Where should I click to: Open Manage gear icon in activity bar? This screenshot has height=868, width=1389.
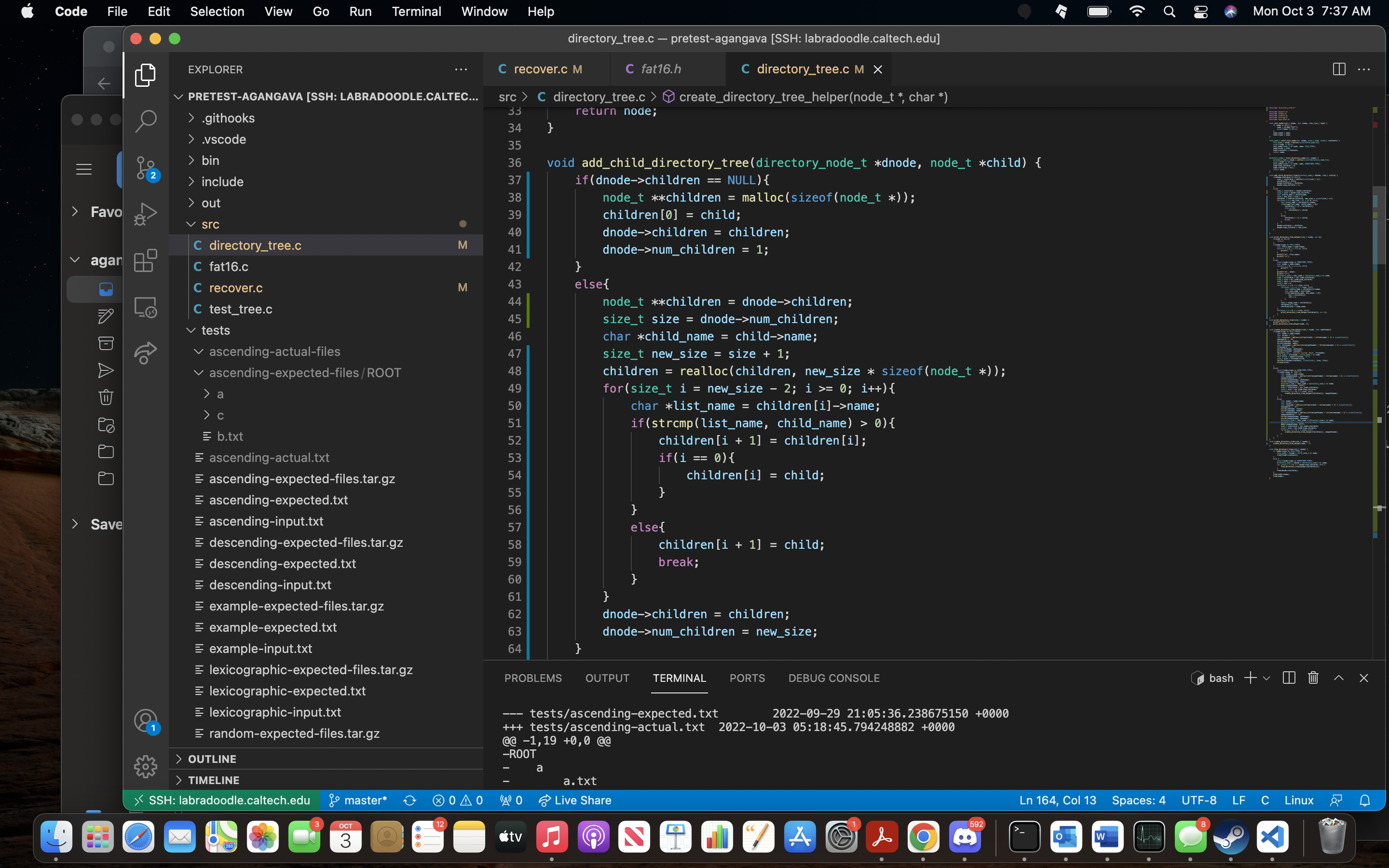pos(145,766)
